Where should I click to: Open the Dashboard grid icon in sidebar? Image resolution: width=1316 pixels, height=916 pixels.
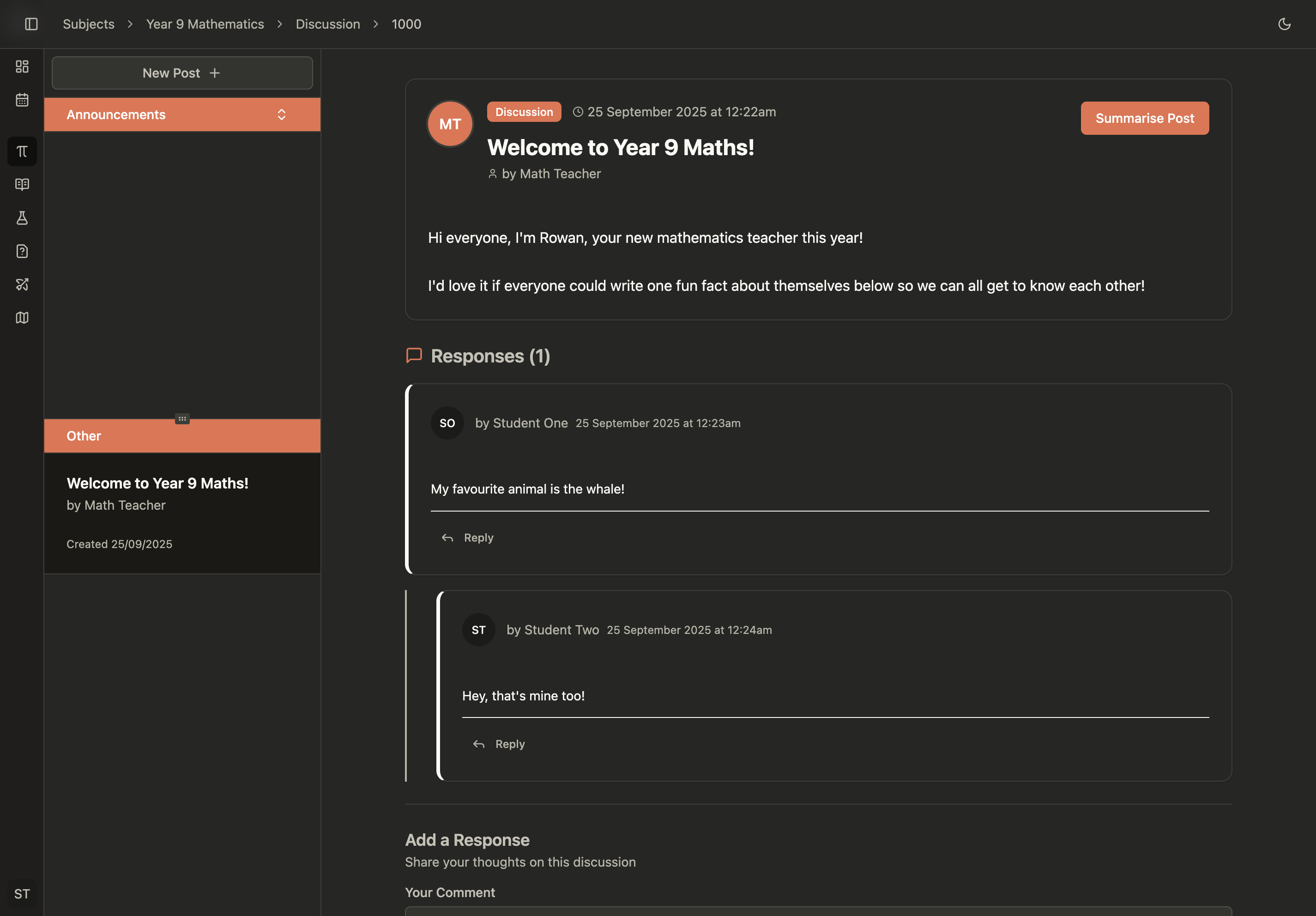[22, 66]
